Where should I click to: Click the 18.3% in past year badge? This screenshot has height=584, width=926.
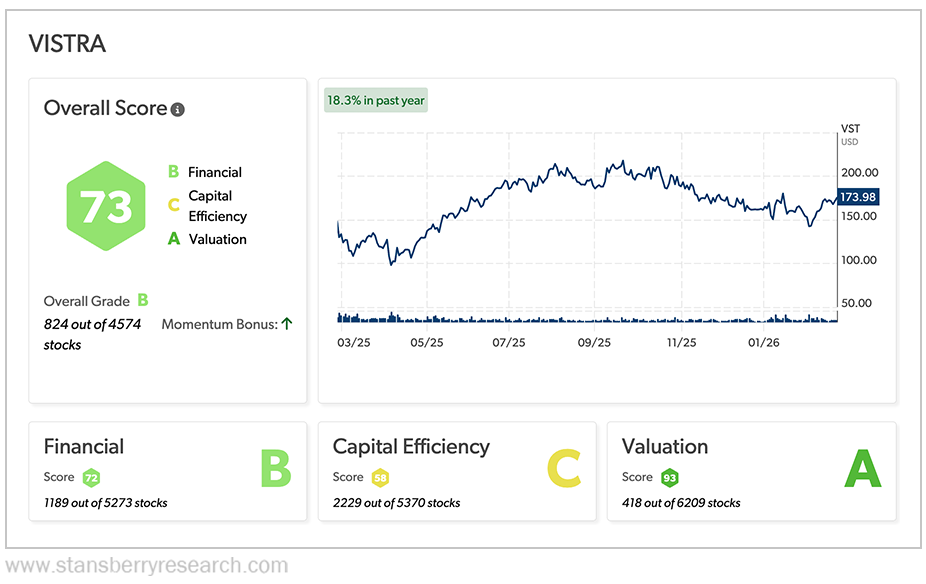pos(376,100)
